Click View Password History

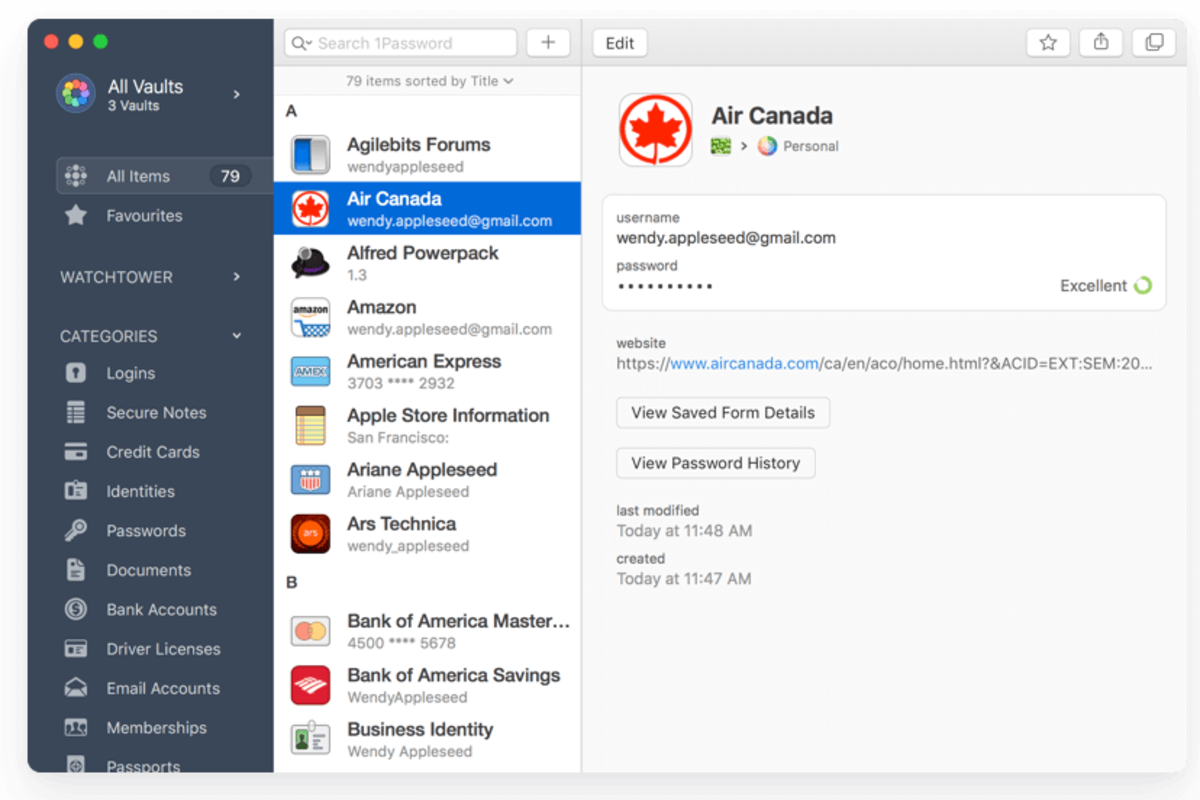click(716, 463)
